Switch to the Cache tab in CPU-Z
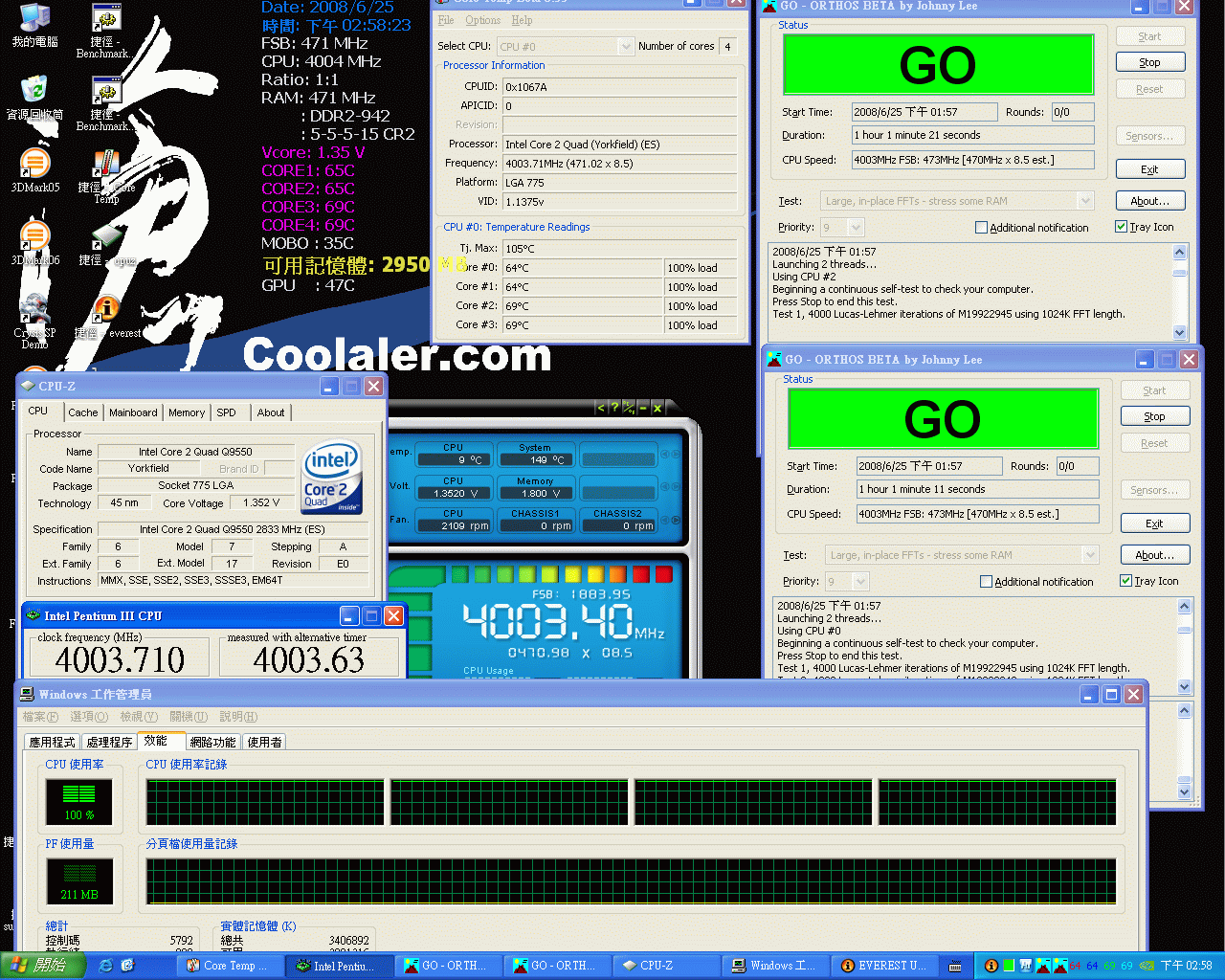Screen dimensions: 1225x980 [82, 412]
